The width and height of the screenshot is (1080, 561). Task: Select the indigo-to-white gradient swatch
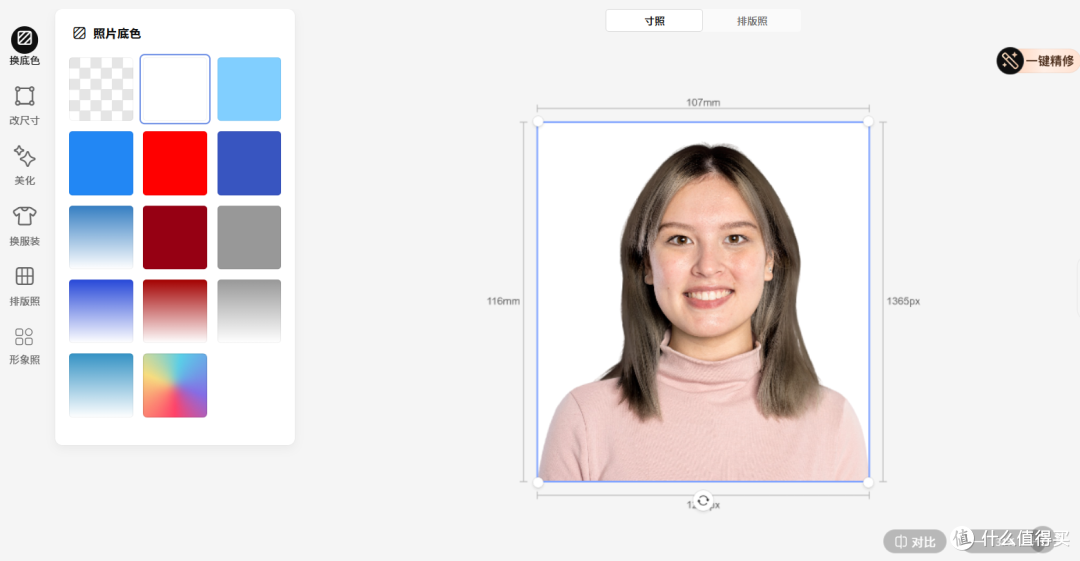(101, 311)
